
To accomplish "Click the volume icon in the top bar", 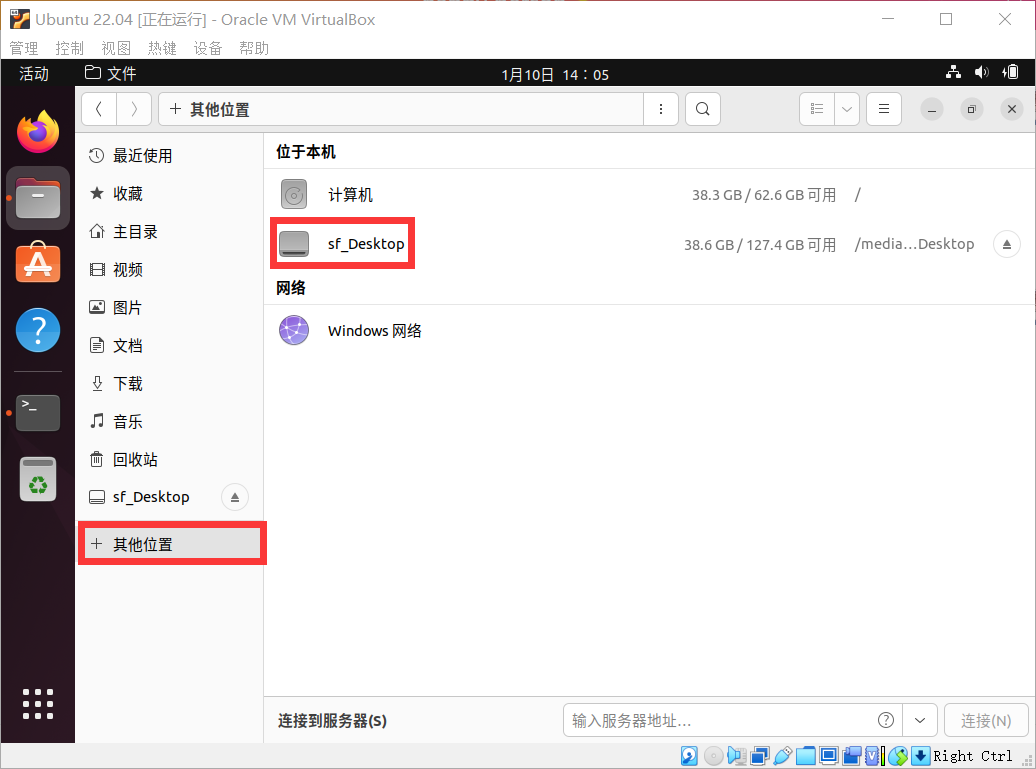I will pyautogui.click(x=981, y=72).
